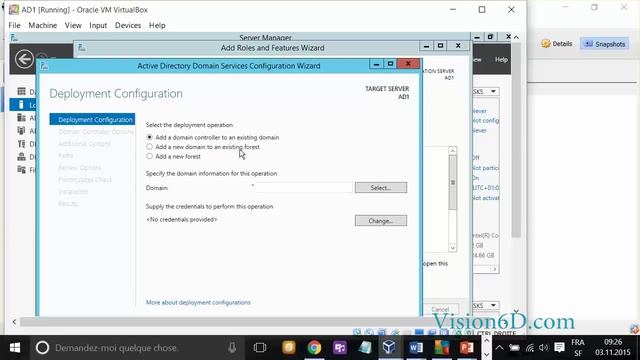Open the Wi-Fi network tray icon

pos(530,348)
